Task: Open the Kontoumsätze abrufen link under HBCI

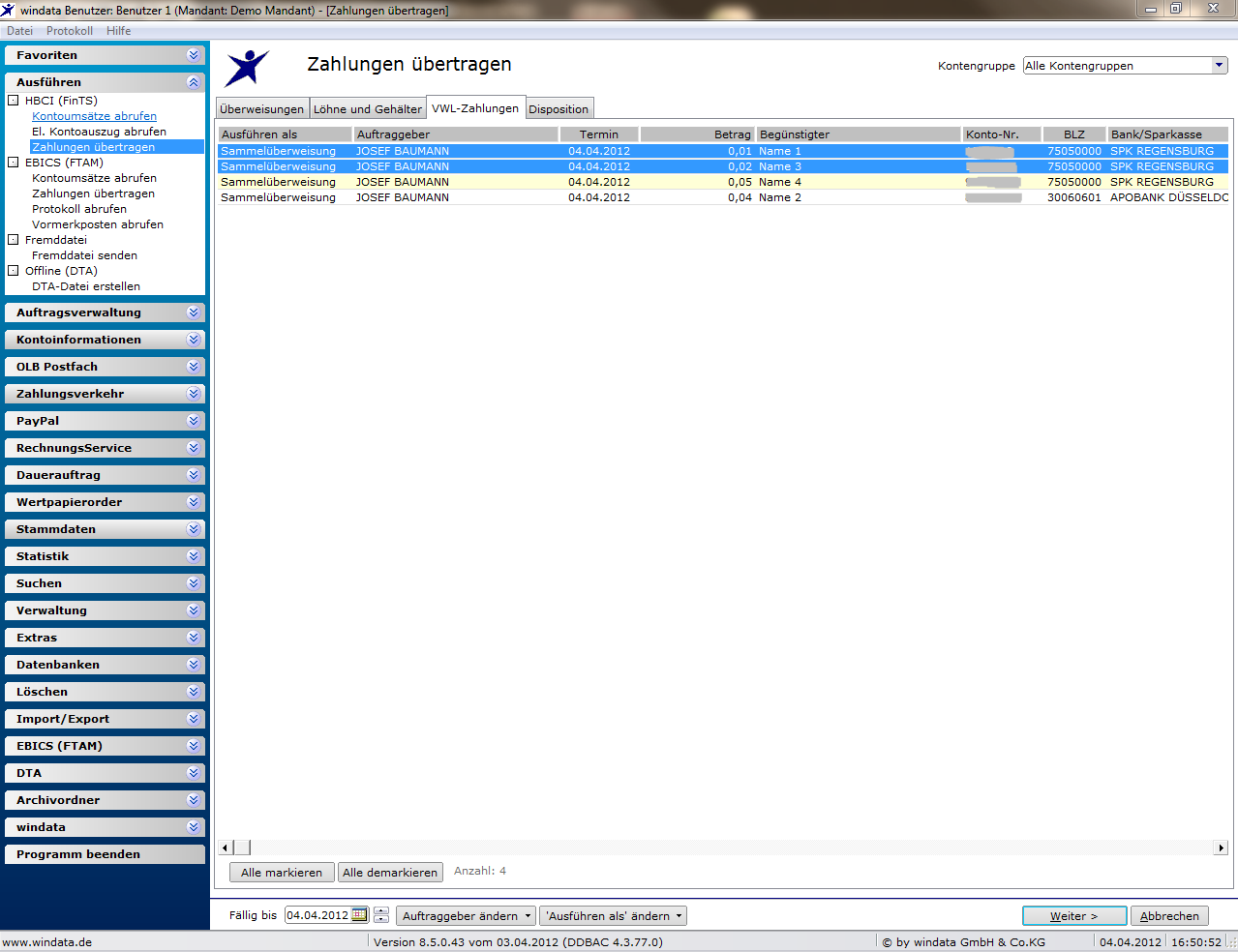Action: (94, 116)
